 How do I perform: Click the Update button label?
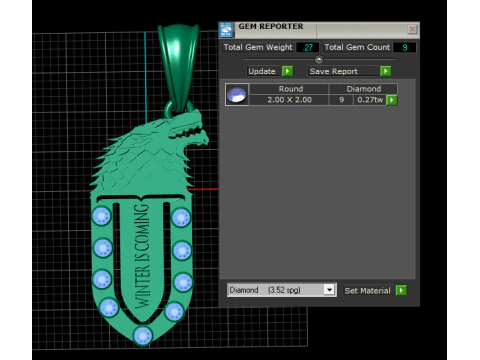262,71
